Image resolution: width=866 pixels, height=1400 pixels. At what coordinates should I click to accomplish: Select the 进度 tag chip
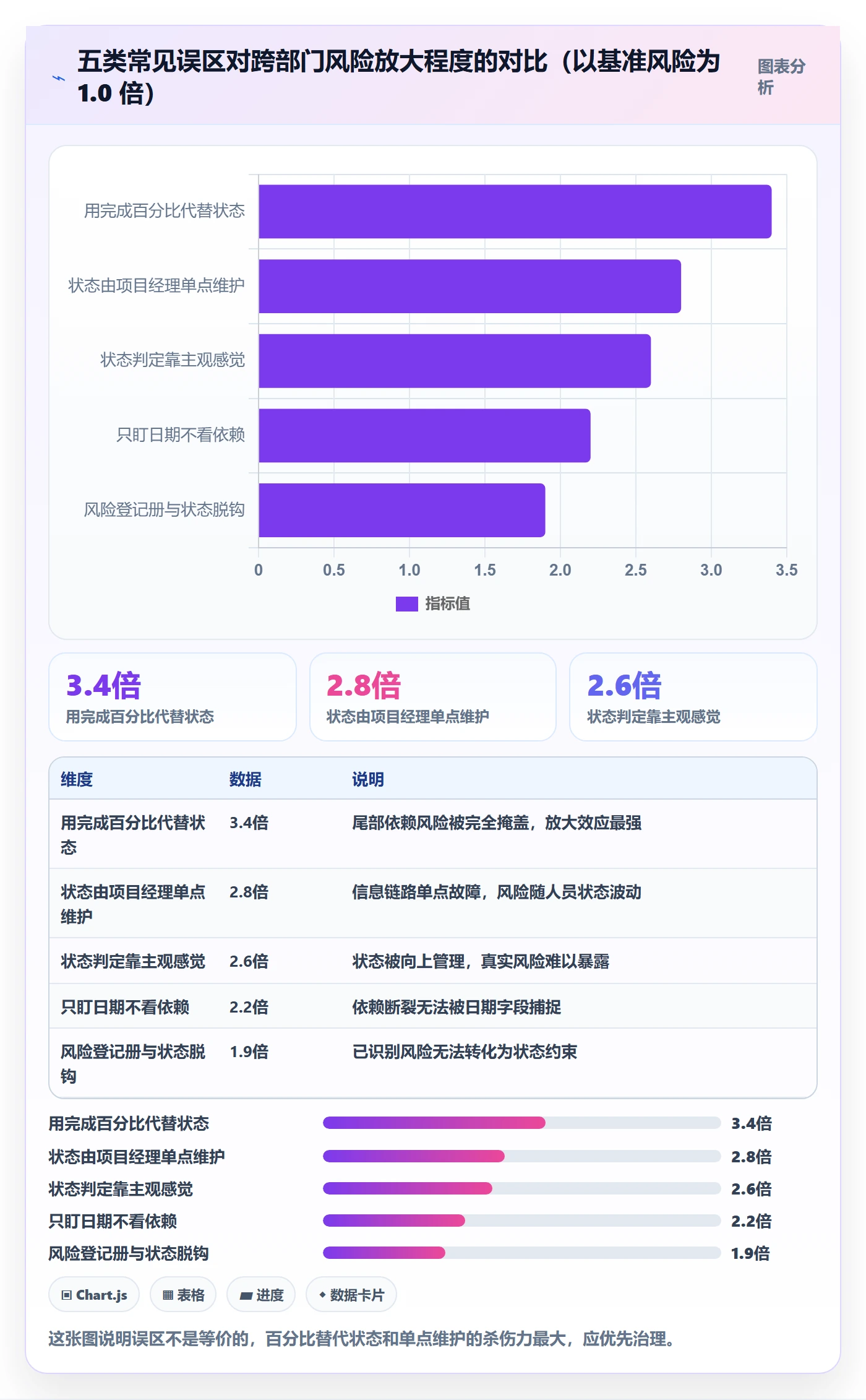coord(261,1295)
